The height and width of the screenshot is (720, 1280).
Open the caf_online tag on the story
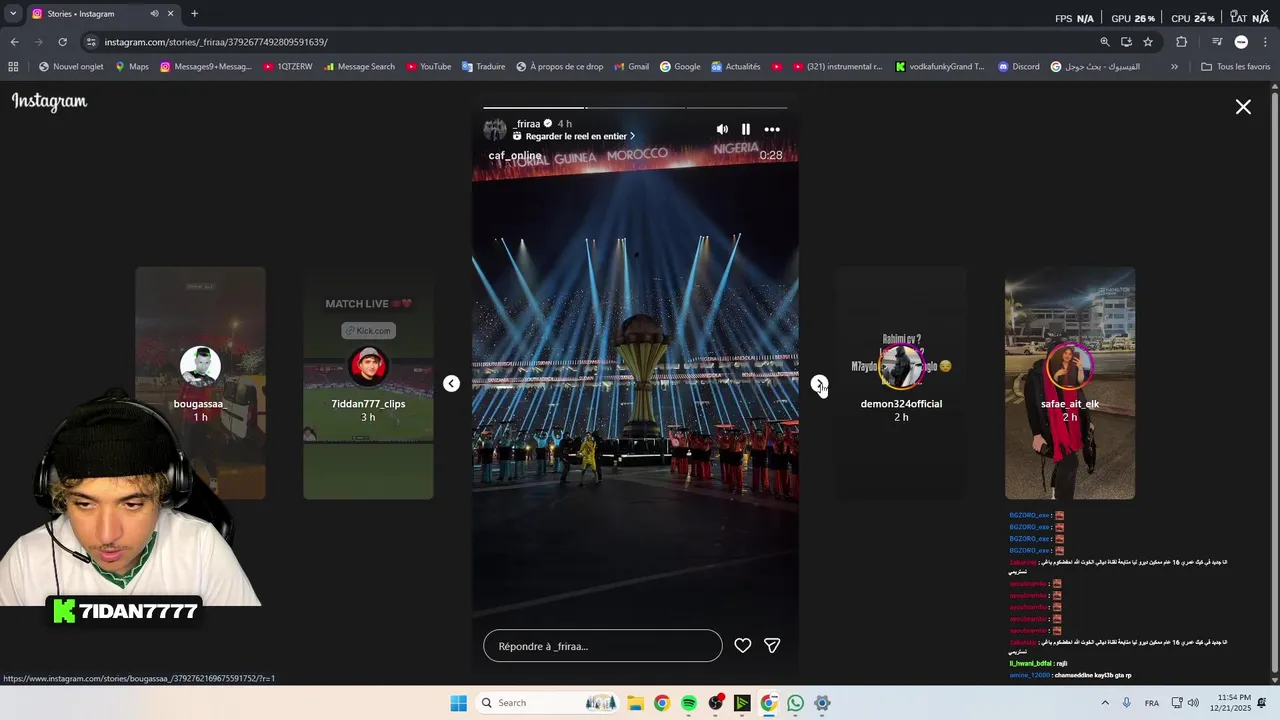(x=515, y=156)
